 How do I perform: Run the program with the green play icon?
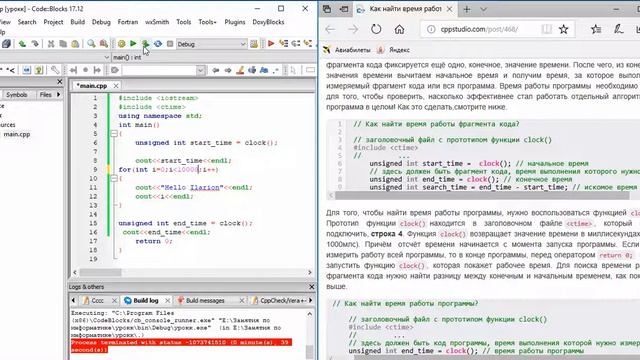[x=133, y=44]
